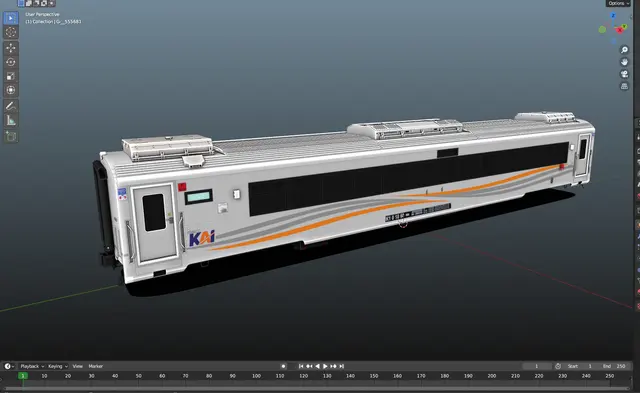The height and width of the screenshot is (393, 640).
Task: Click the viewport zoom magnifier icon
Action: (624, 50)
